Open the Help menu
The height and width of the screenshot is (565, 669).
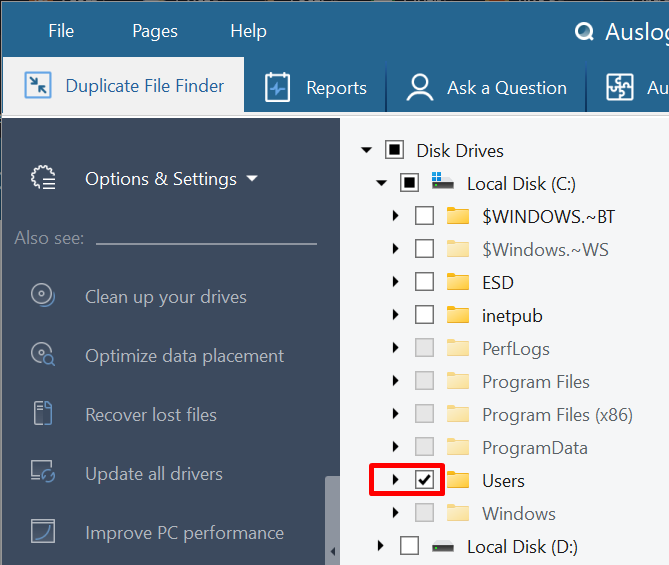coord(249,31)
